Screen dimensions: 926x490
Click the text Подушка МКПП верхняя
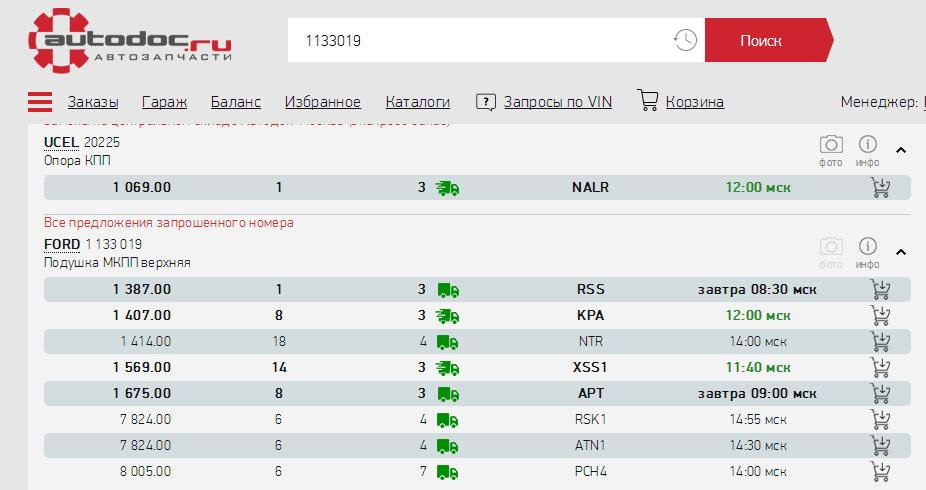[117, 263]
